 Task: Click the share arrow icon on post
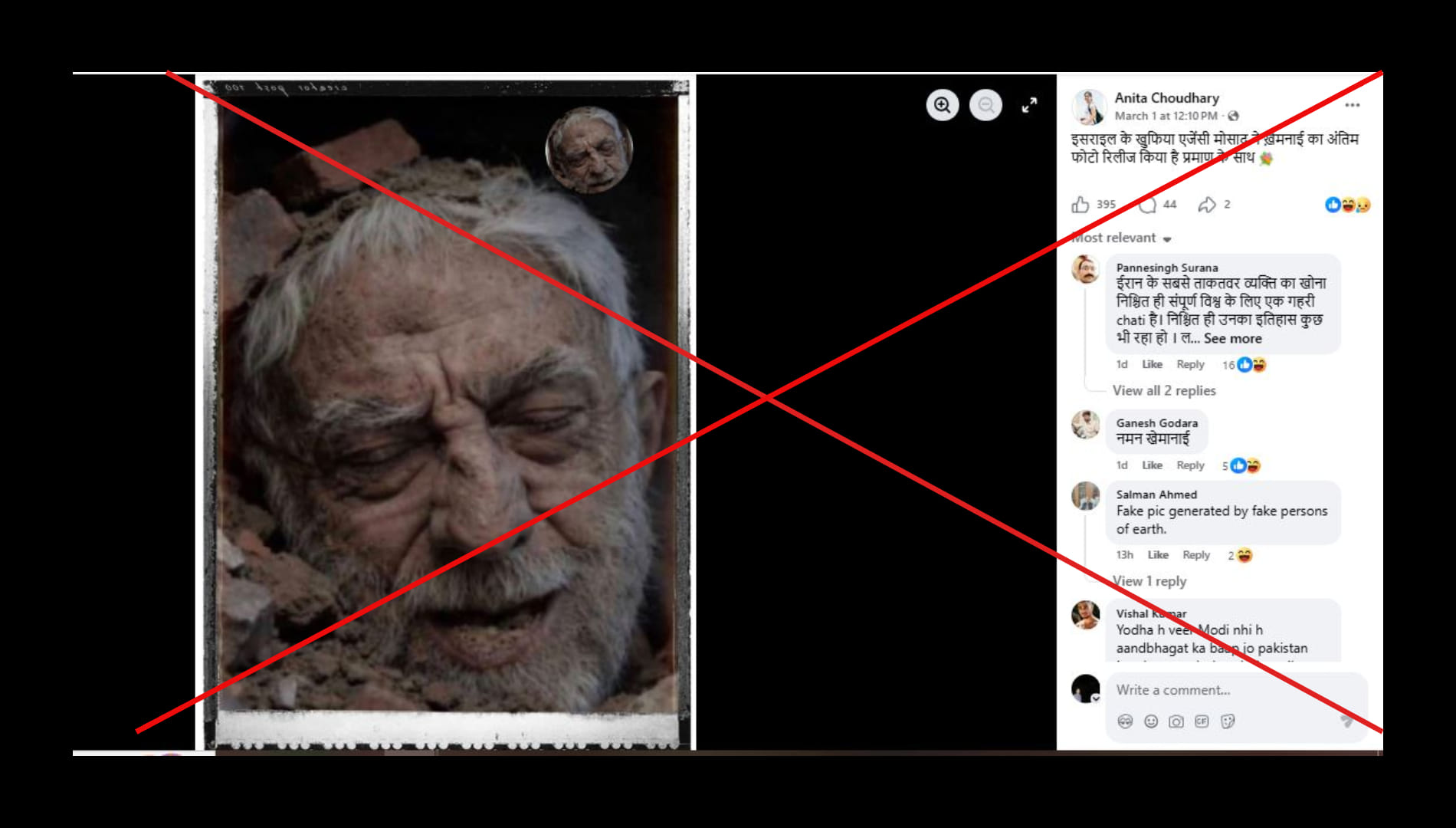click(1207, 205)
